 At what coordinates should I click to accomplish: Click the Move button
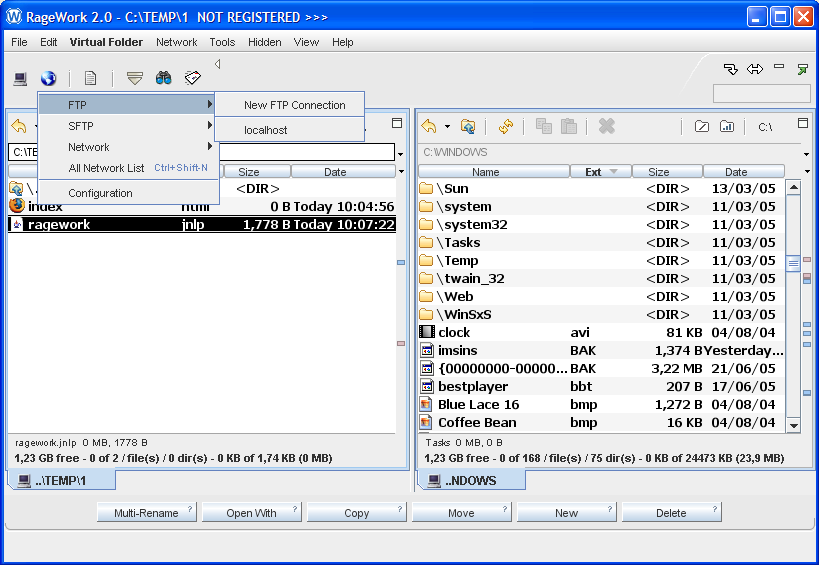coord(462,513)
